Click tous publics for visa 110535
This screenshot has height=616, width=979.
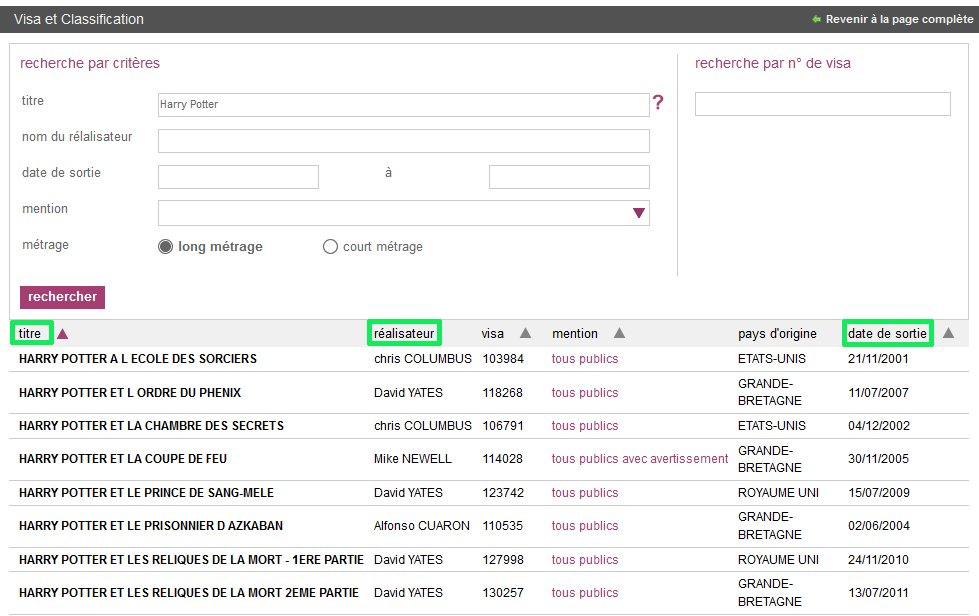point(584,526)
